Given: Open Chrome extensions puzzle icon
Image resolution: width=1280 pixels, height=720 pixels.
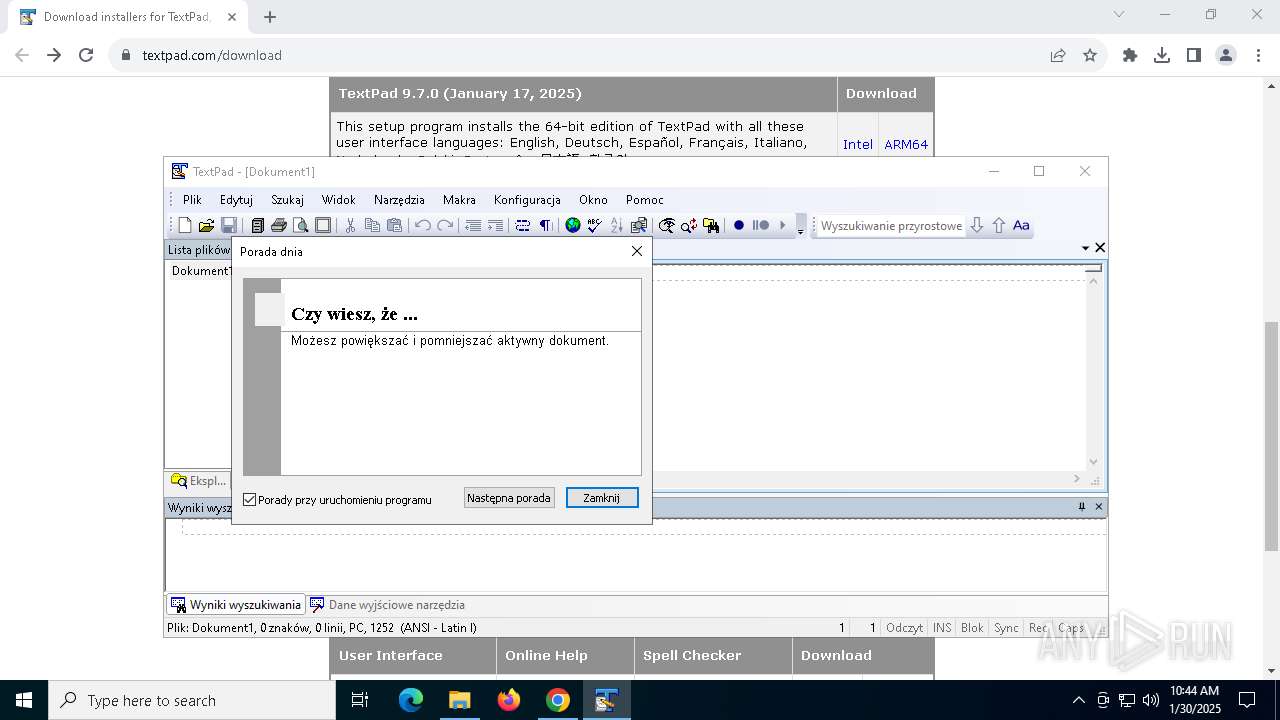Looking at the screenshot, I should click(x=1130, y=55).
